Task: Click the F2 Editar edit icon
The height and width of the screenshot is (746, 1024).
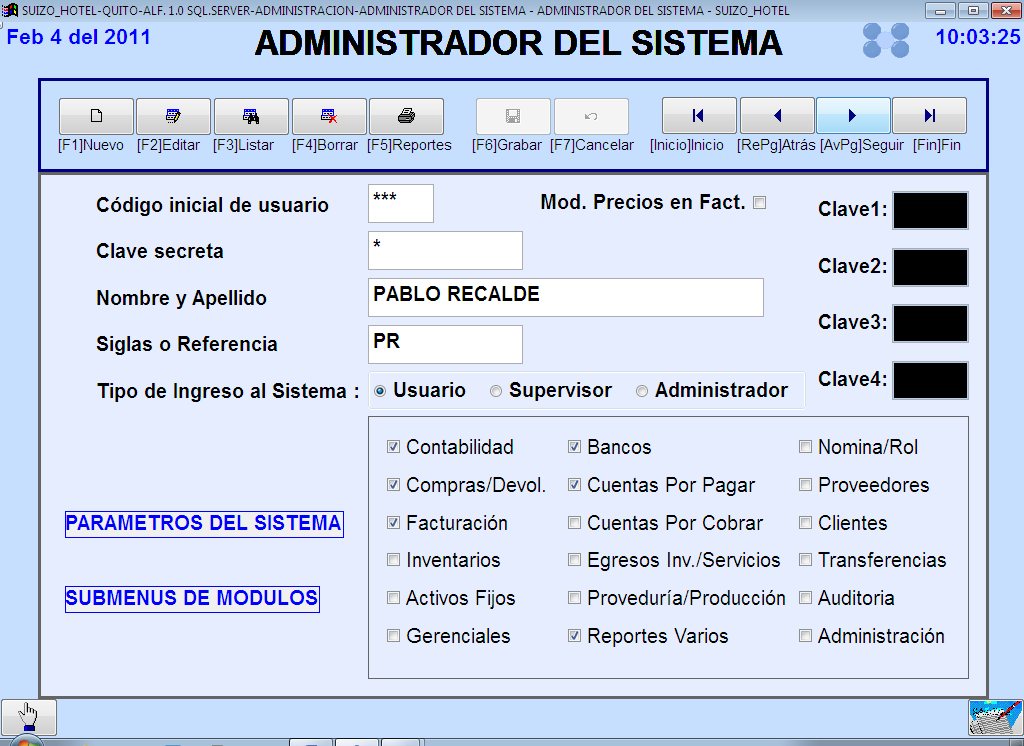Action: coord(173,116)
